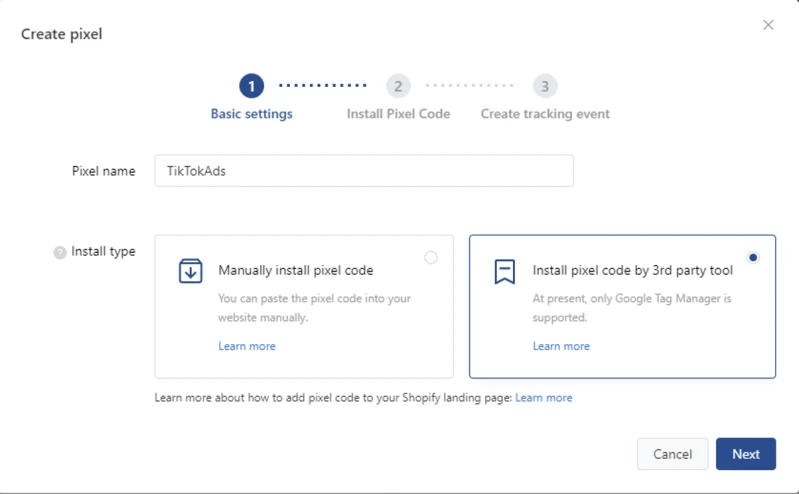Open Shopify landing page Learn more link
The width and height of the screenshot is (799, 494).
point(544,398)
